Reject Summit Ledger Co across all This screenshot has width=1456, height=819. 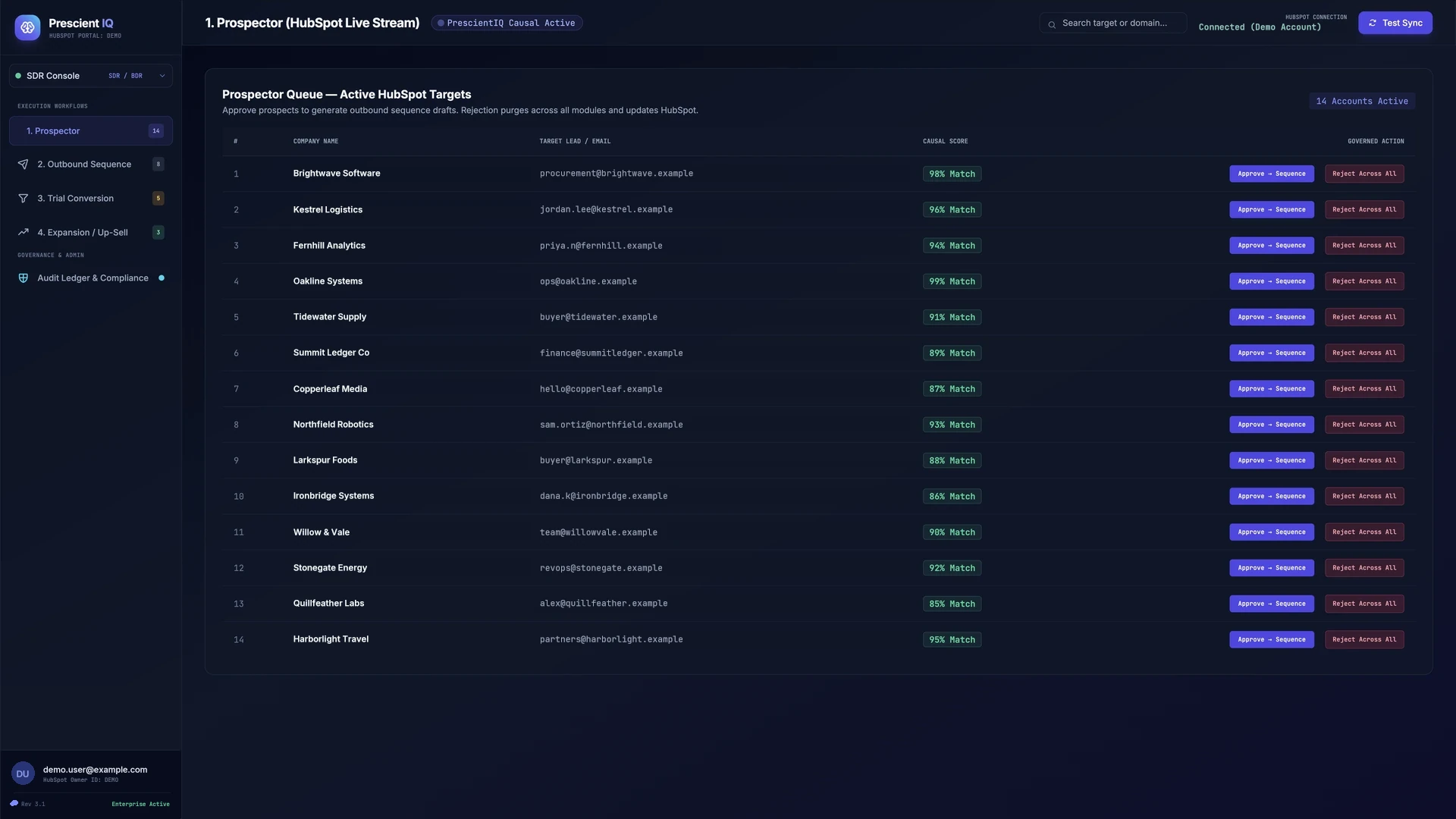(1364, 353)
